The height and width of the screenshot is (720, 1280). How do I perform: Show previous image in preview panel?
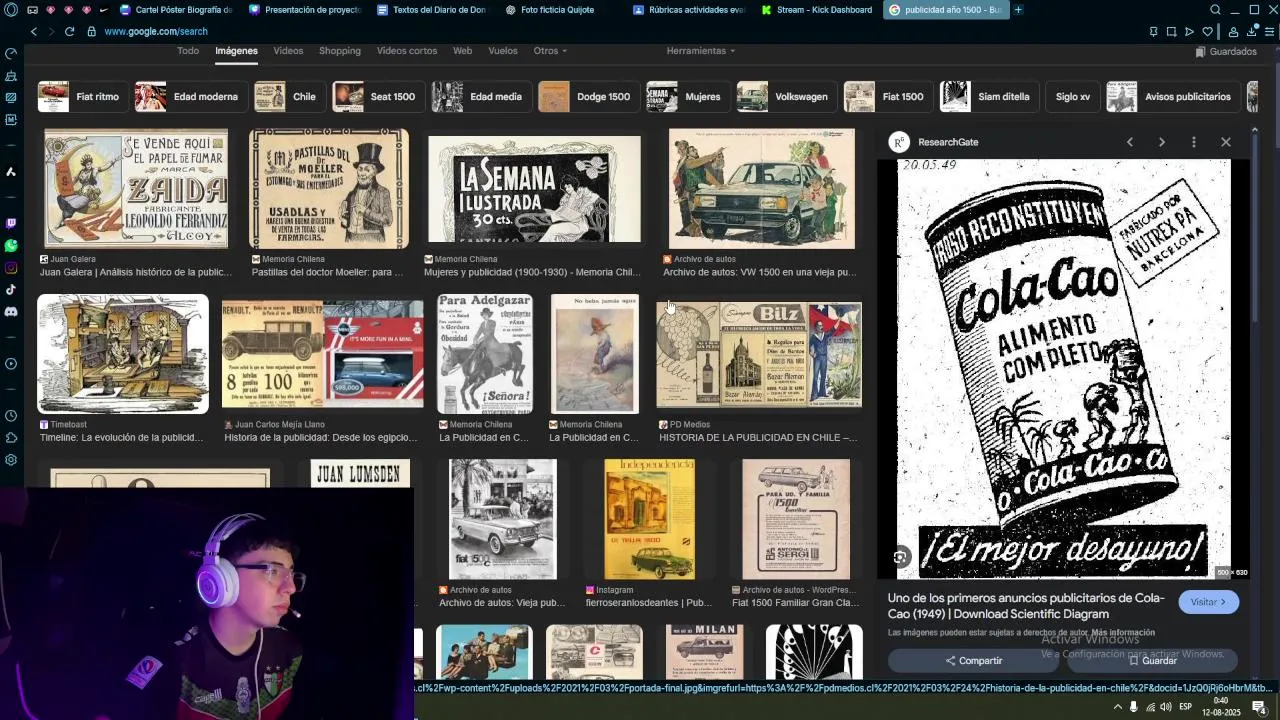pyautogui.click(x=1130, y=142)
